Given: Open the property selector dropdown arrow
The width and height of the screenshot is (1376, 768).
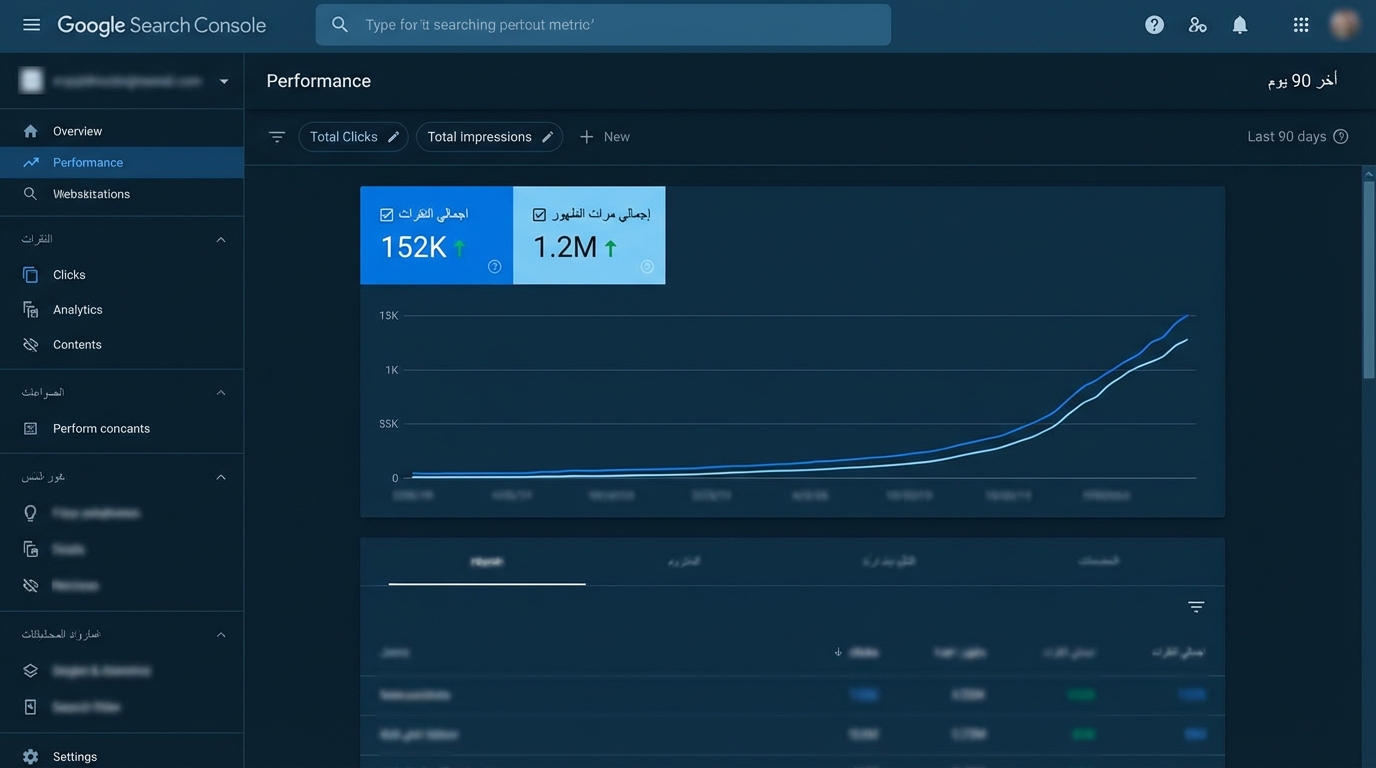Looking at the screenshot, I should coord(224,81).
